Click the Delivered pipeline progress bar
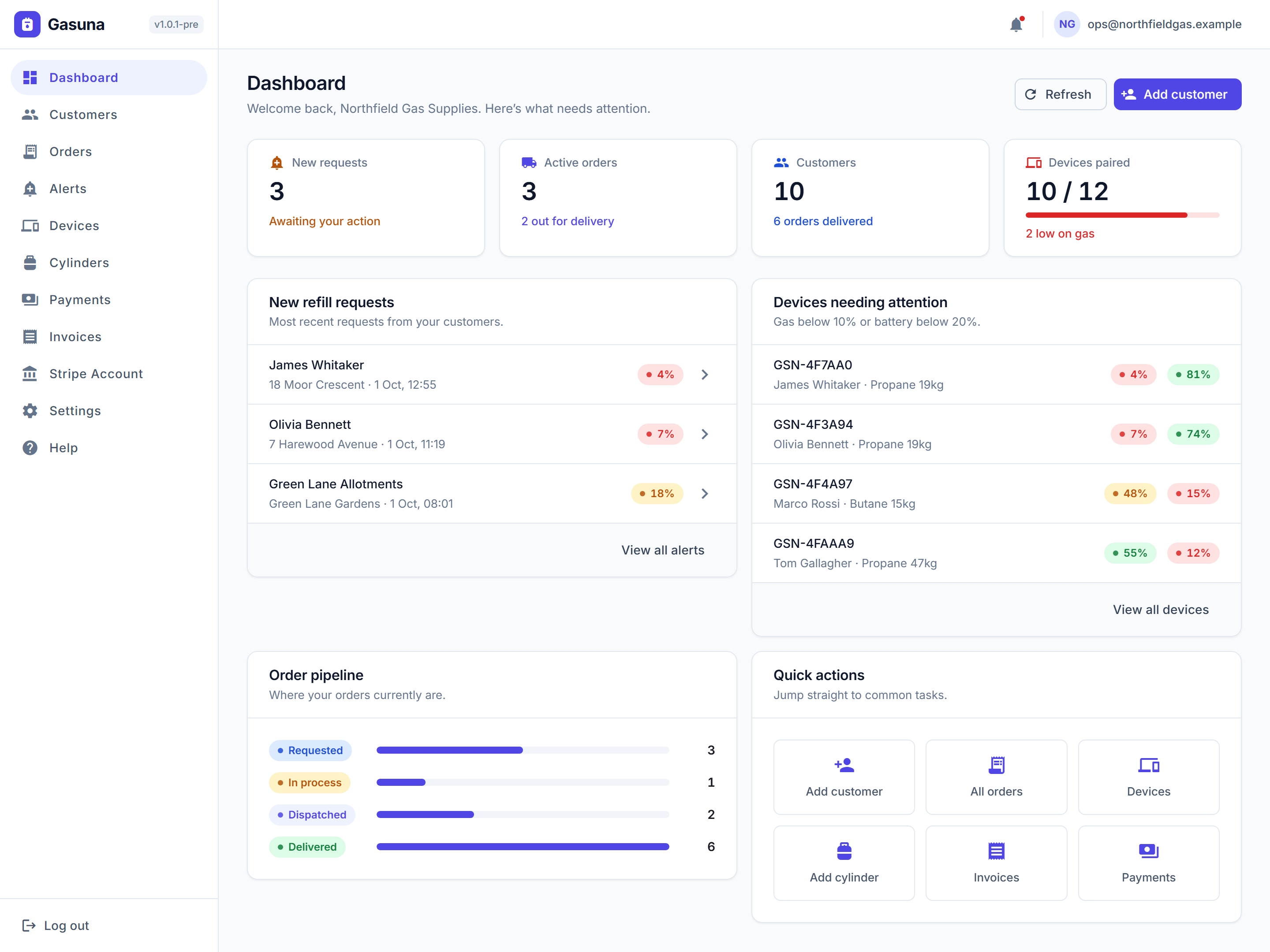The width and height of the screenshot is (1270, 952). [x=523, y=847]
